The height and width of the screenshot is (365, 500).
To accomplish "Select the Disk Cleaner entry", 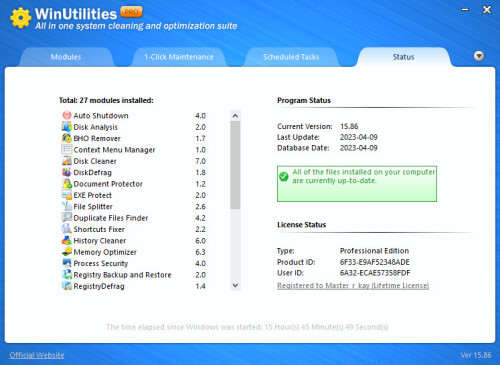I will [x=95, y=161].
